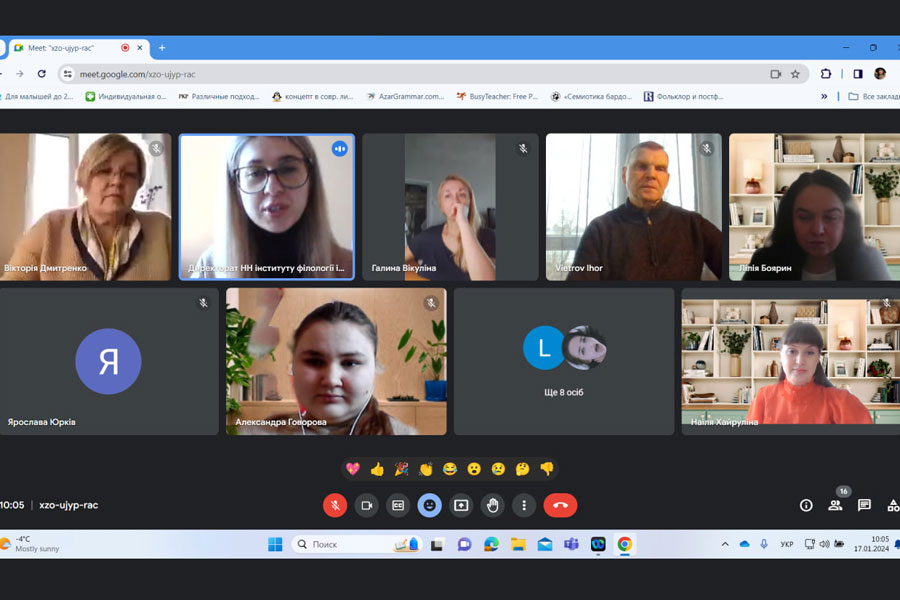
Task: Open Ще 8 осіб participants tile
Action: tap(564, 361)
